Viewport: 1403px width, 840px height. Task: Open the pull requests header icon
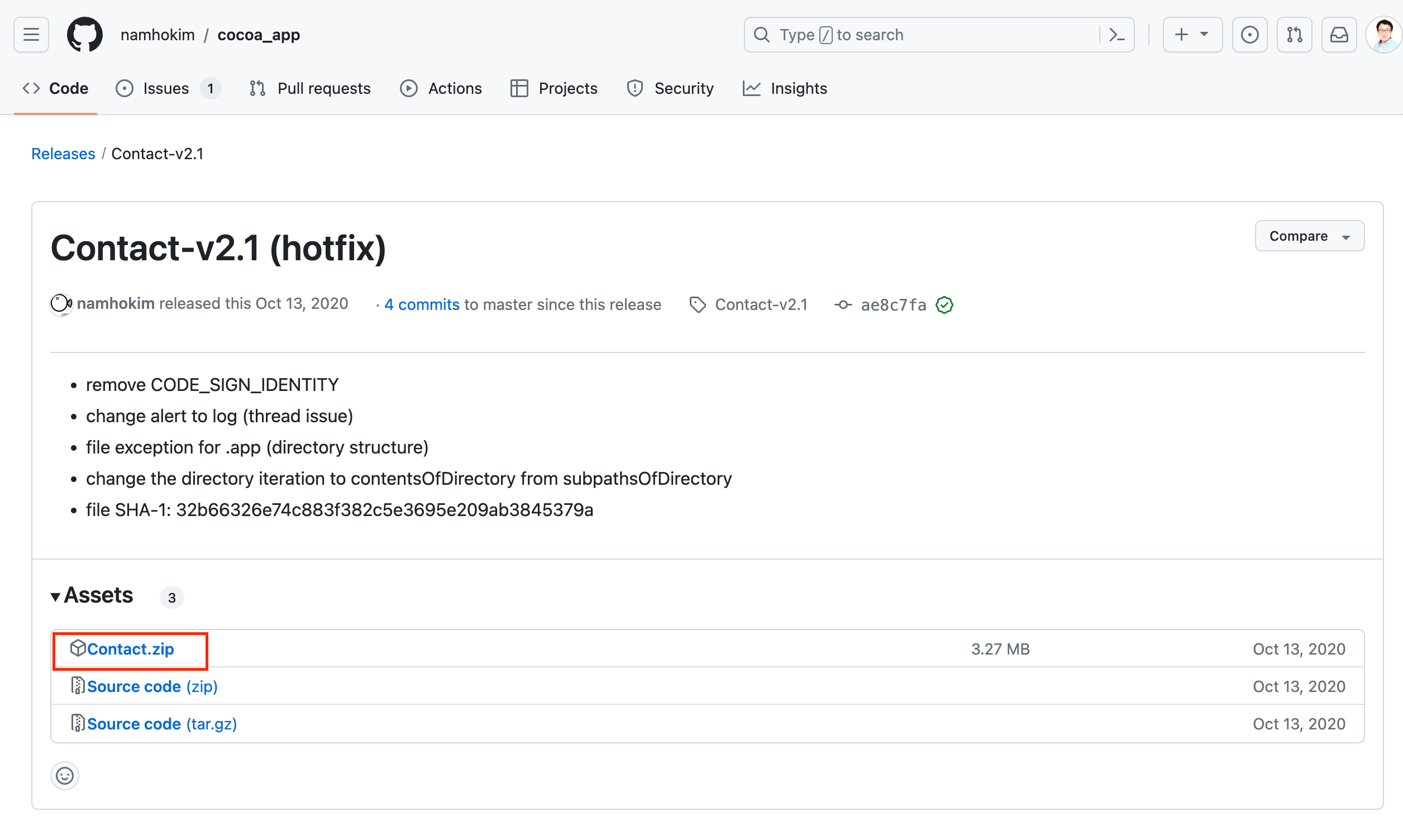pyautogui.click(x=1294, y=35)
